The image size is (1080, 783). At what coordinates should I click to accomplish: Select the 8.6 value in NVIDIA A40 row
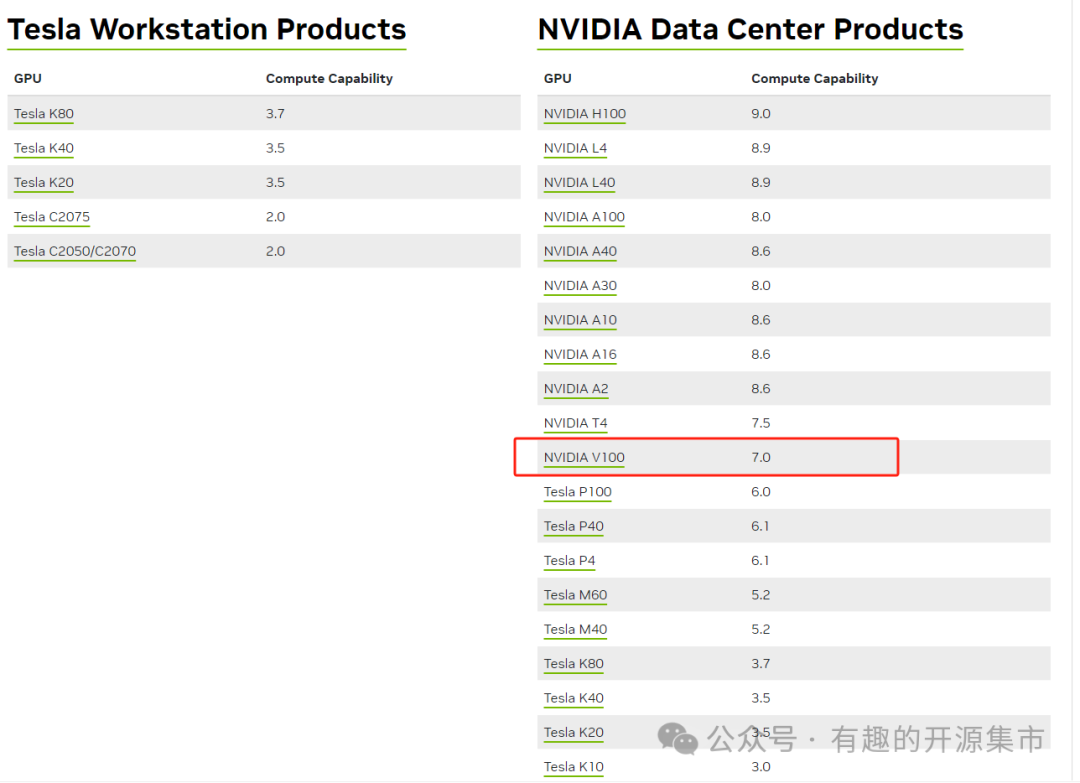pos(760,251)
